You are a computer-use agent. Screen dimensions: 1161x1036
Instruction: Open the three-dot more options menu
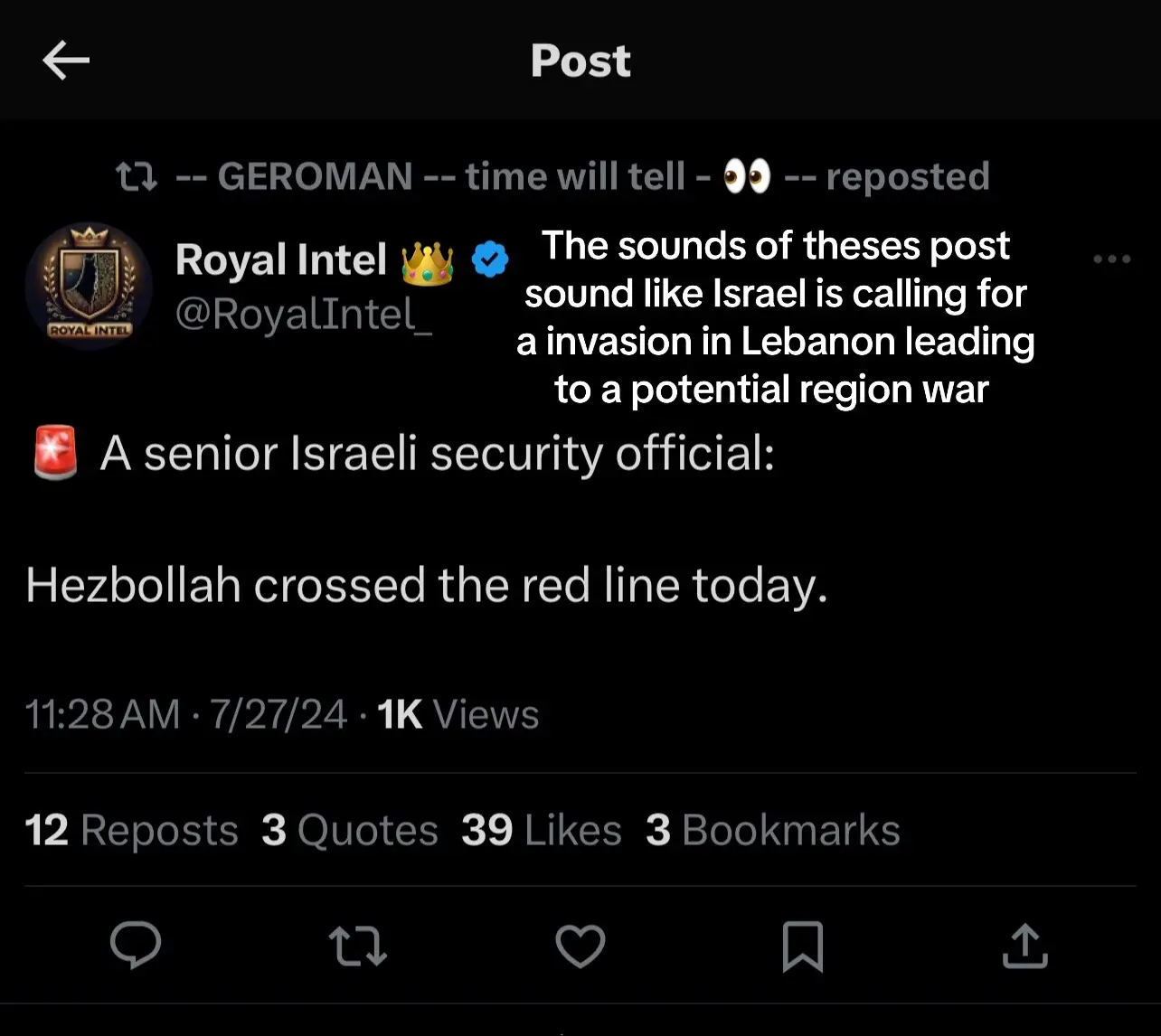tap(1112, 259)
